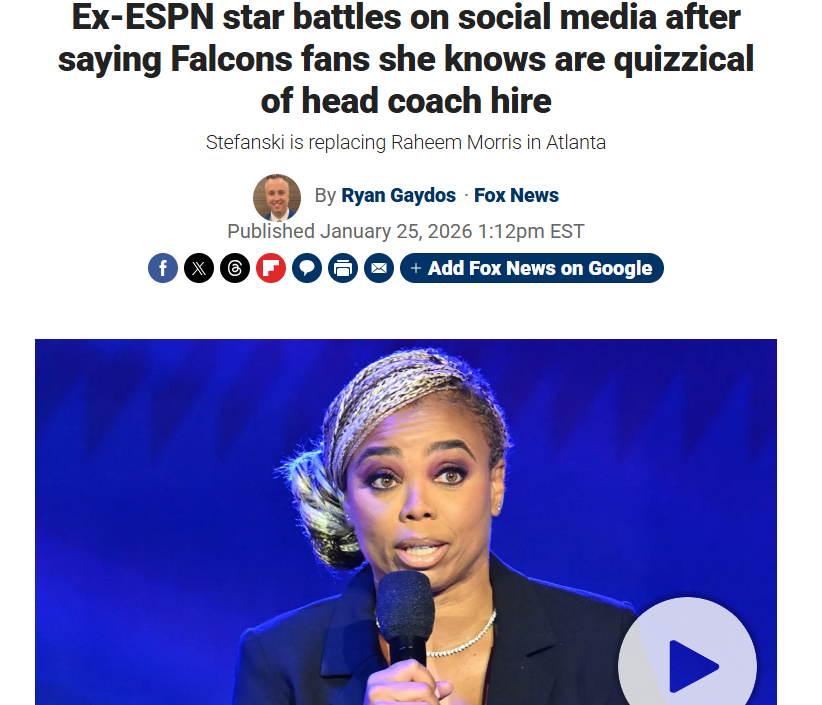
Task: Open the comments speech bubble icon
Action: (x=307, y=268)
